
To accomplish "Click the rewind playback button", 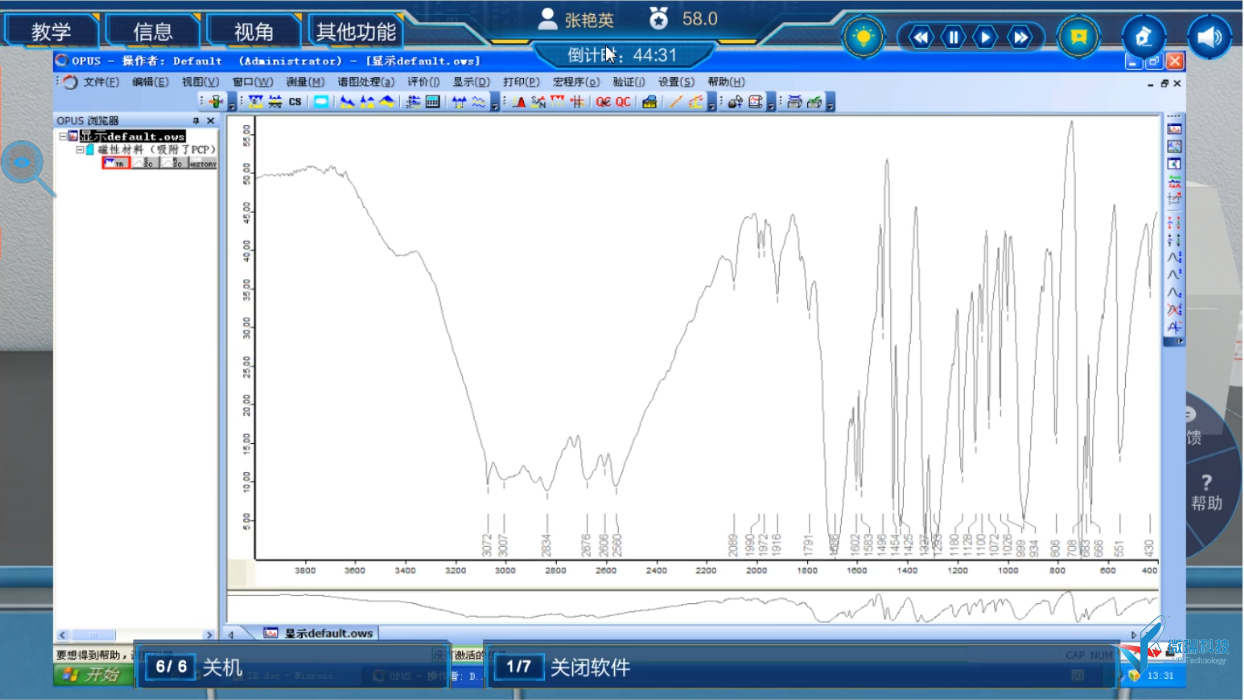I will pyautogui.click(x=921, y=38).
